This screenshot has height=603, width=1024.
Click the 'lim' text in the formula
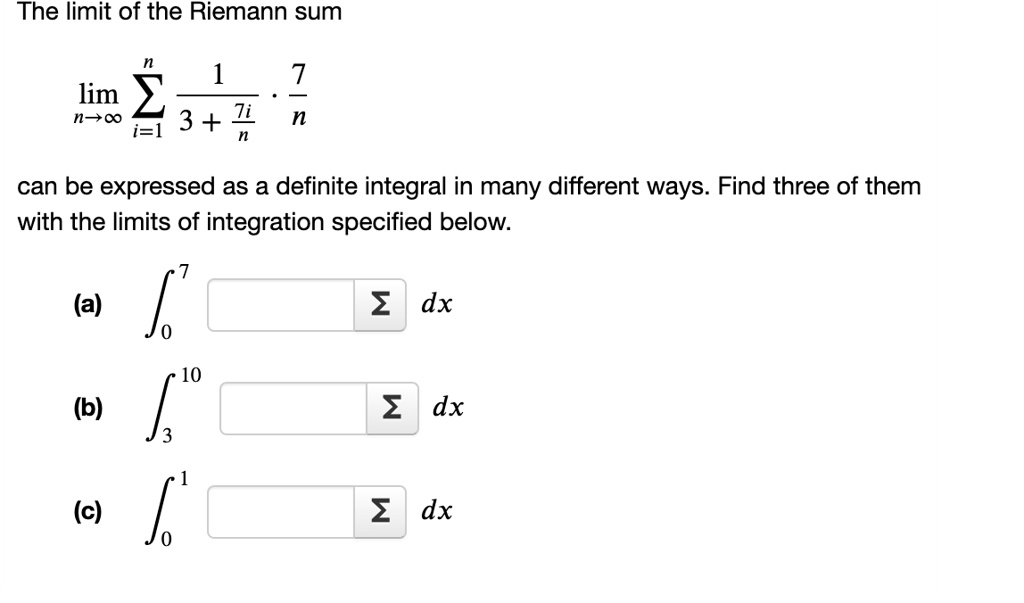pos(99,94)
